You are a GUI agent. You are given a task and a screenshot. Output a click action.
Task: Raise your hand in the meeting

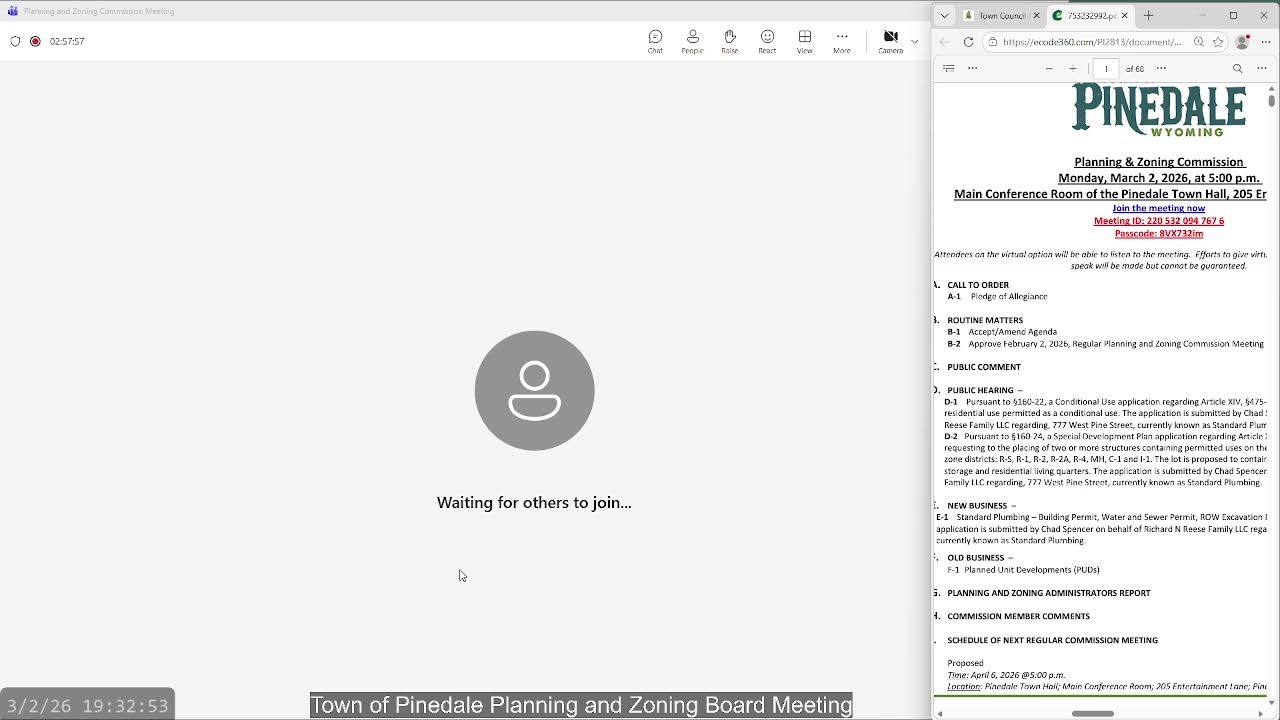point(730,41)
